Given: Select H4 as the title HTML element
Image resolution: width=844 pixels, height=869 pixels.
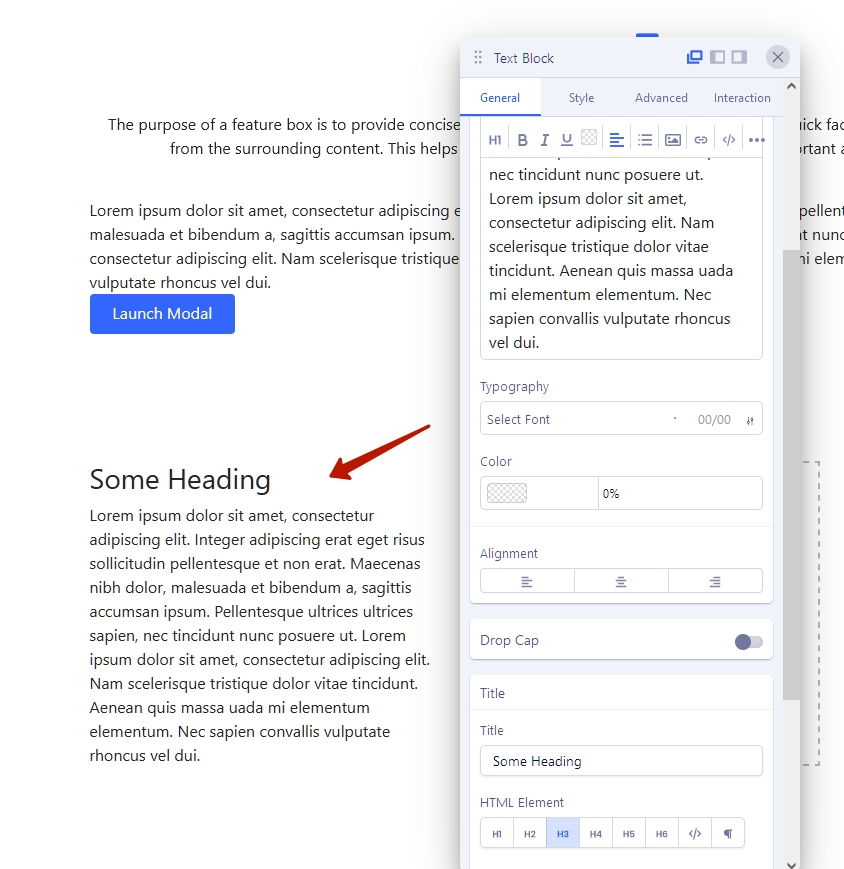Looking at the screenshot, I should click(596, 834).
